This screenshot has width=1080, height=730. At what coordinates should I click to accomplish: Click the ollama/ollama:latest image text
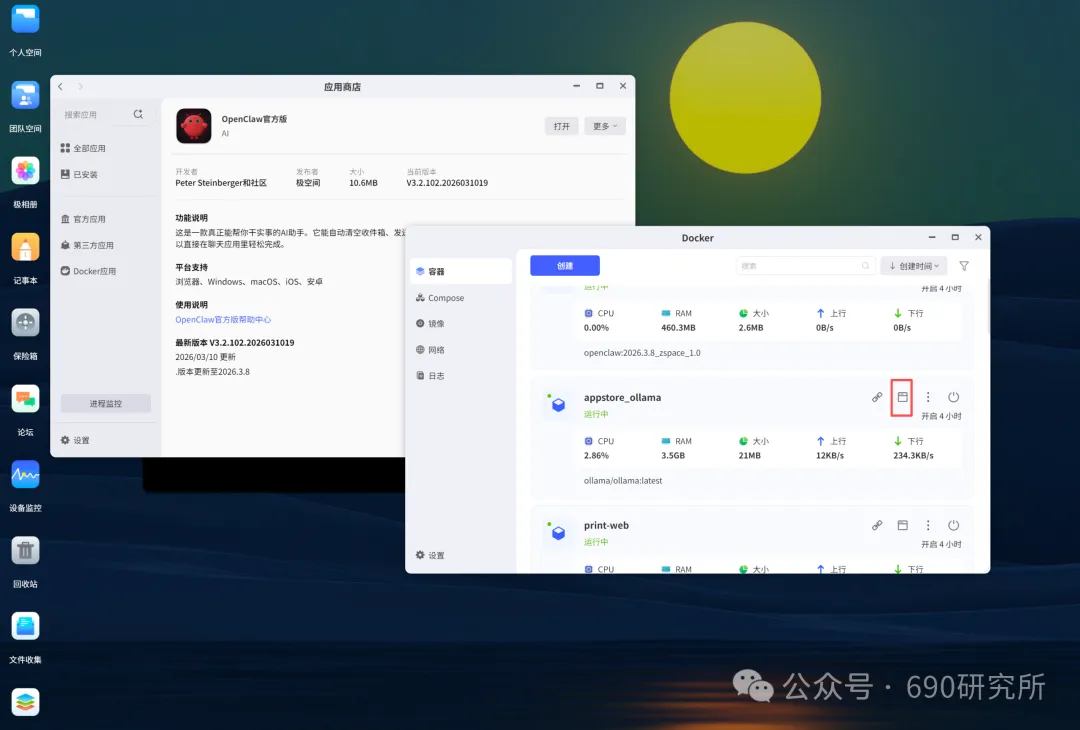(x=623, y=481)
